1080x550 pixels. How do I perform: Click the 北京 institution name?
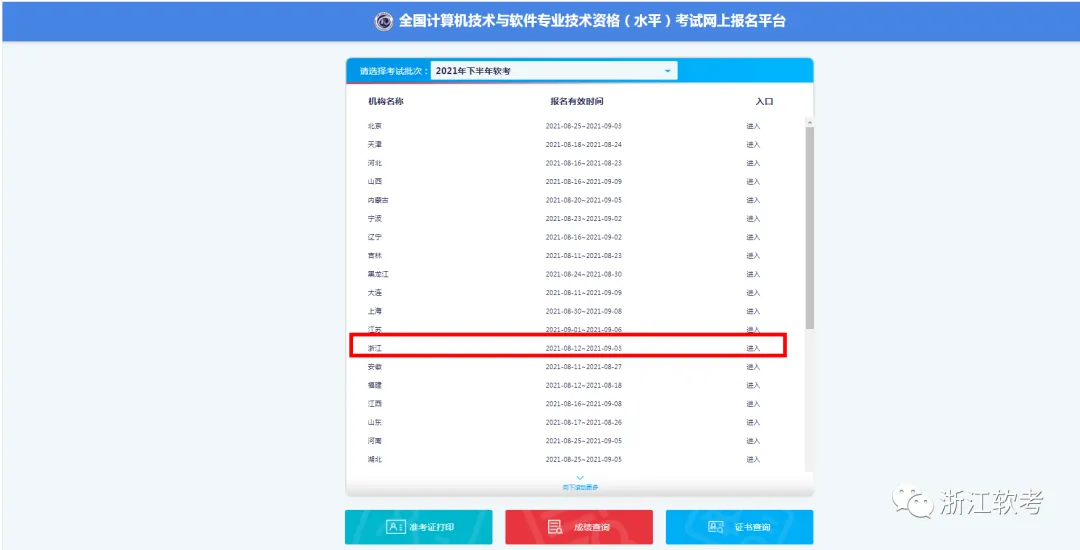(x=375, y=126)
